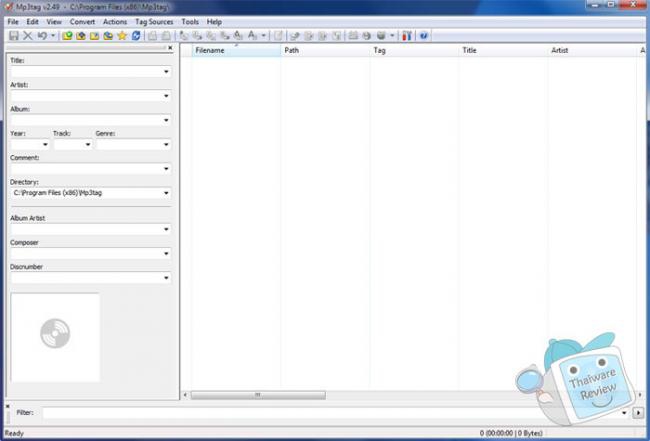Image resolution: width=650 pixels, height=441 pixels.
Task: Click the Add directory folder icon
Action: click(x=81, y=36)
